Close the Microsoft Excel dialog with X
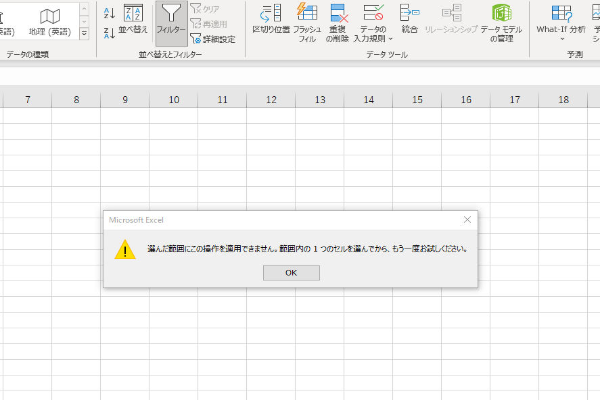Image resolution: width=600 pixels, height=400 pixels. [467, 219]
